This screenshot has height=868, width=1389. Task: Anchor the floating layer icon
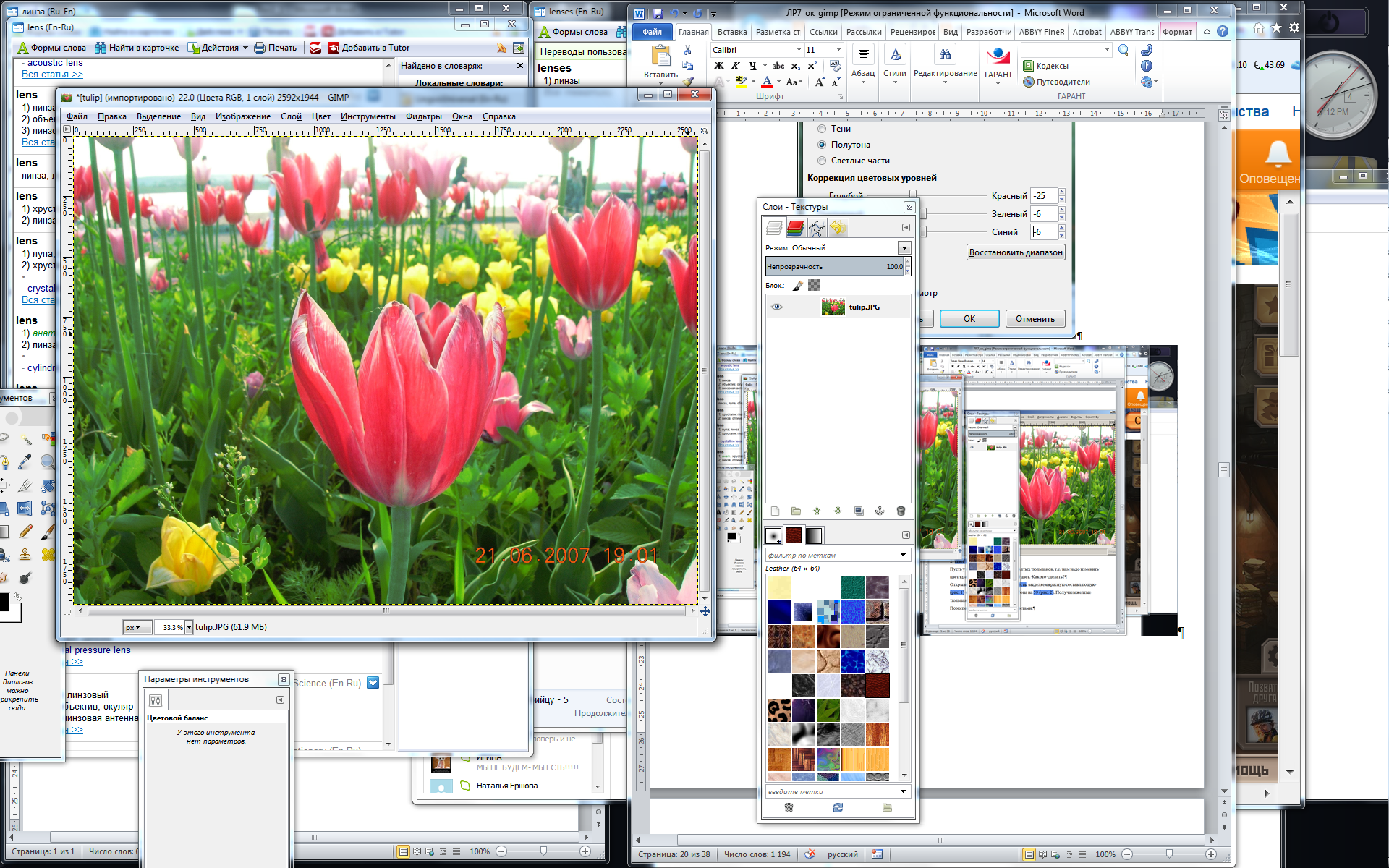pos(880,511)
